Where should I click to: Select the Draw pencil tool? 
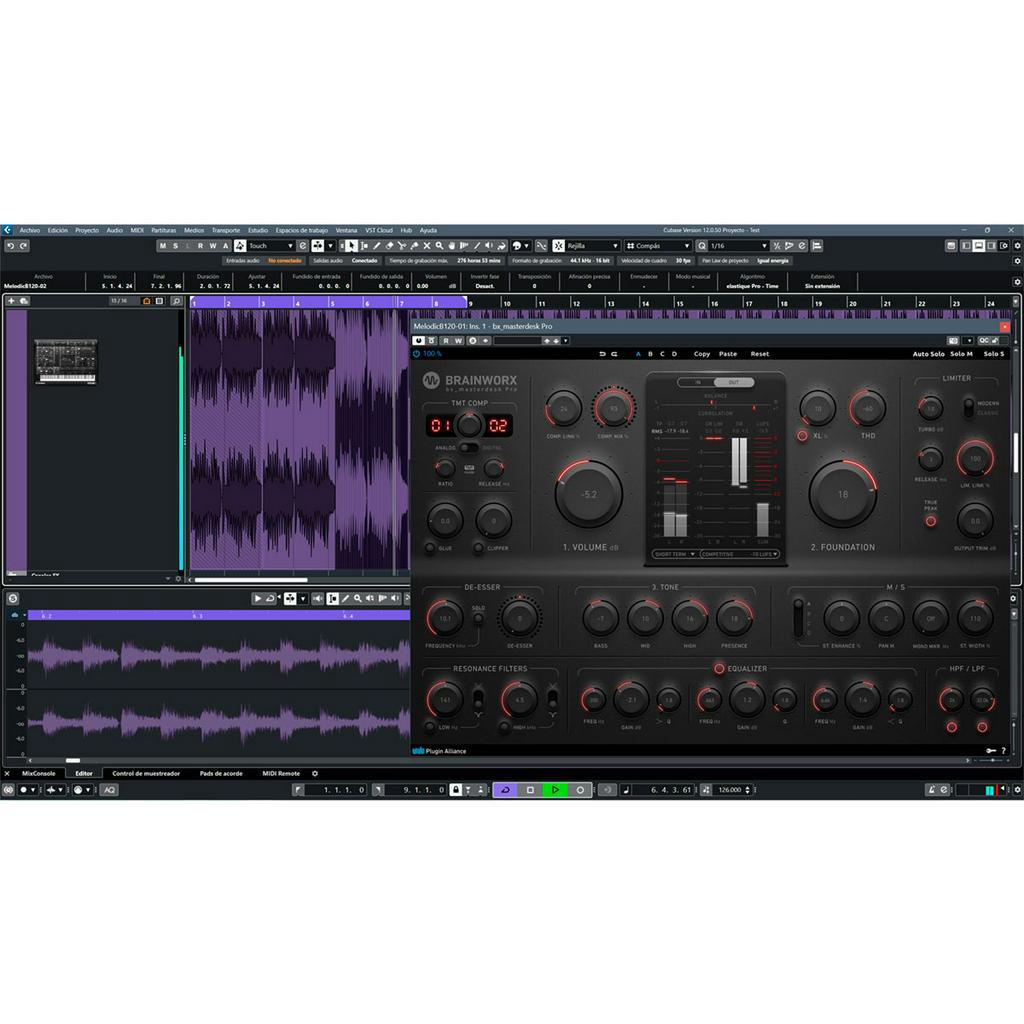(x=376, y=246)
